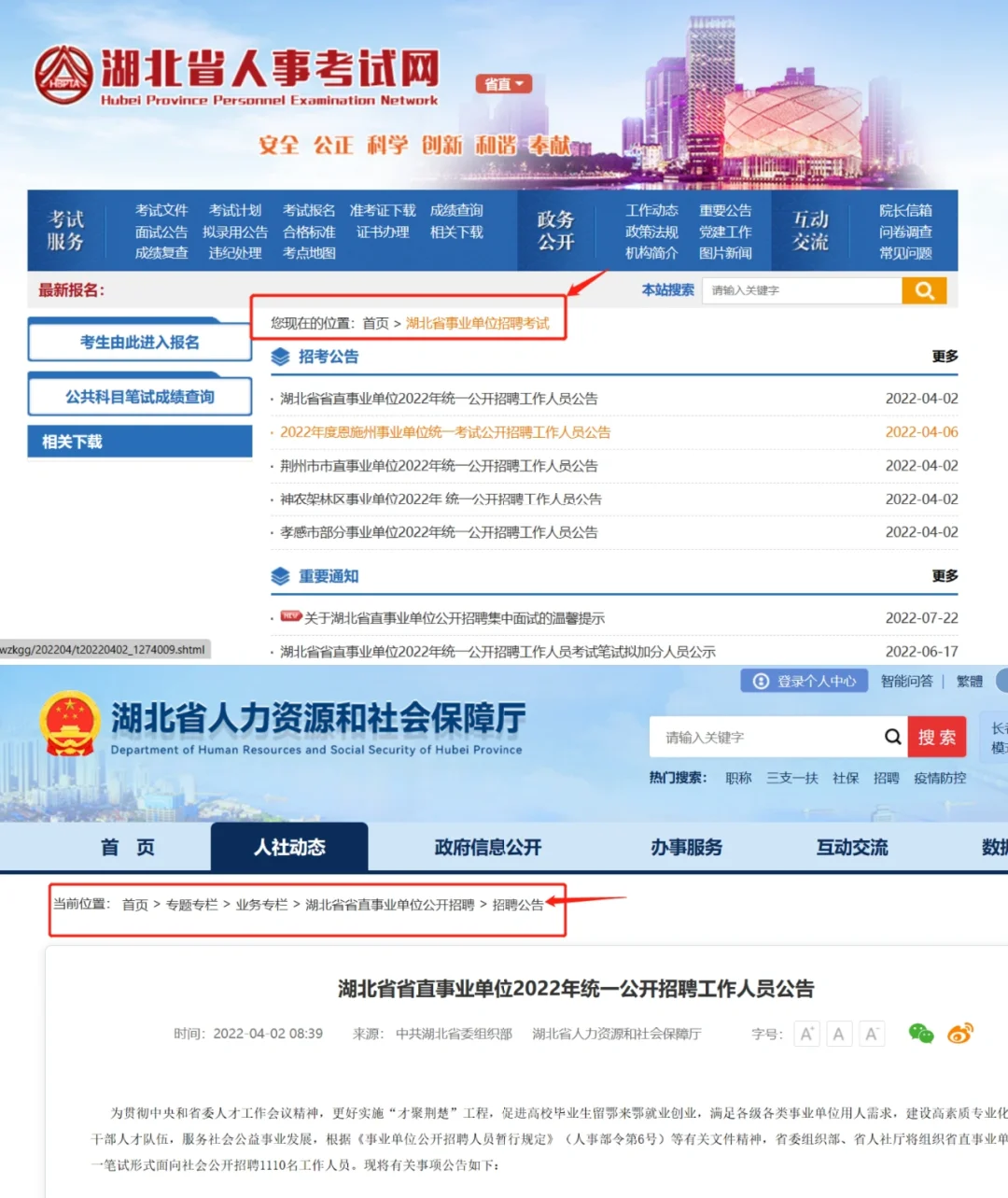Open 办事服务 tab
The image size is (1008, 1198).
[687, 847]
